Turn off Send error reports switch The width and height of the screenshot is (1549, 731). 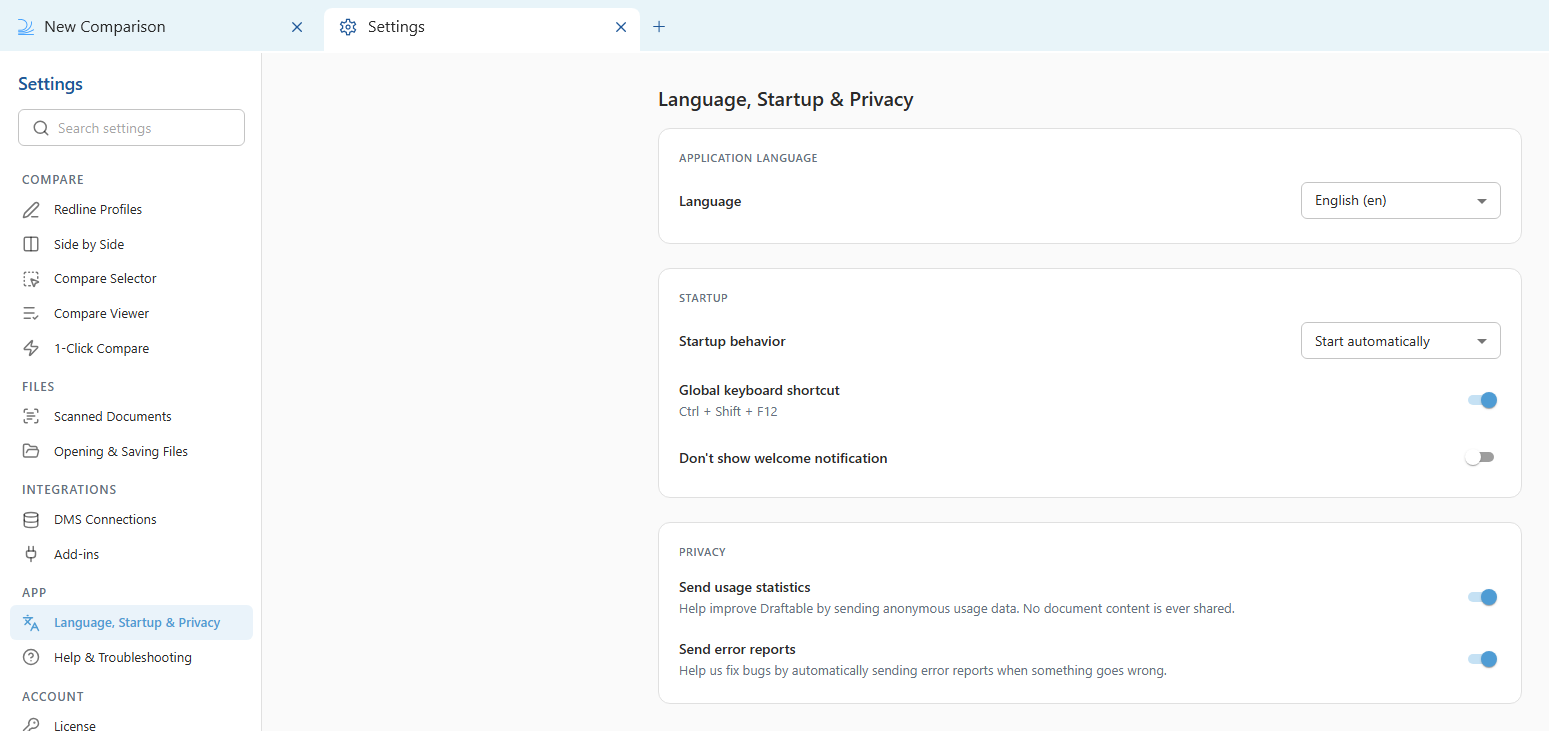(1482, 659)
